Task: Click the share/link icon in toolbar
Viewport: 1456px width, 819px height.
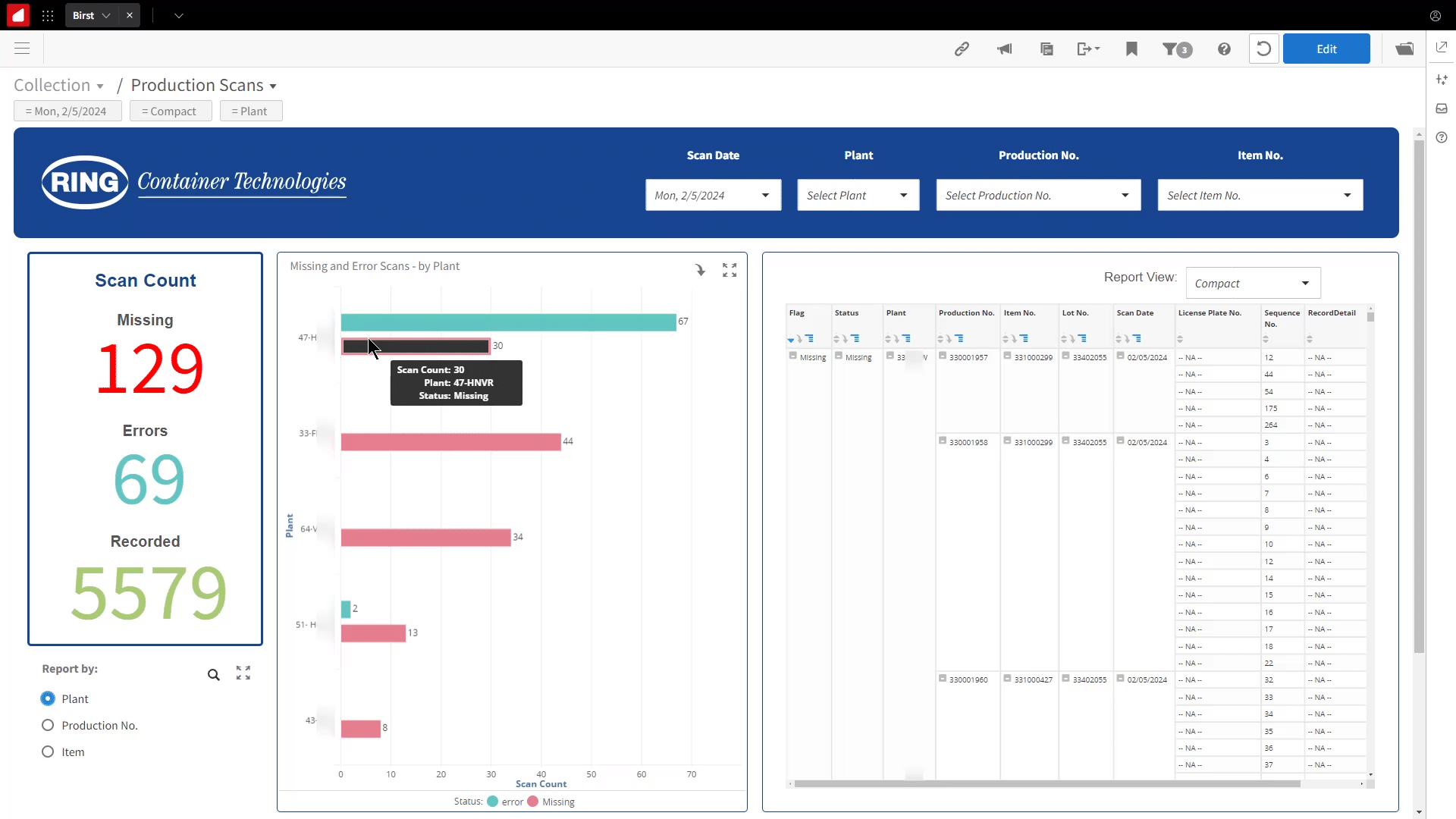Action: pyautogui.click(x=964, y=48)
